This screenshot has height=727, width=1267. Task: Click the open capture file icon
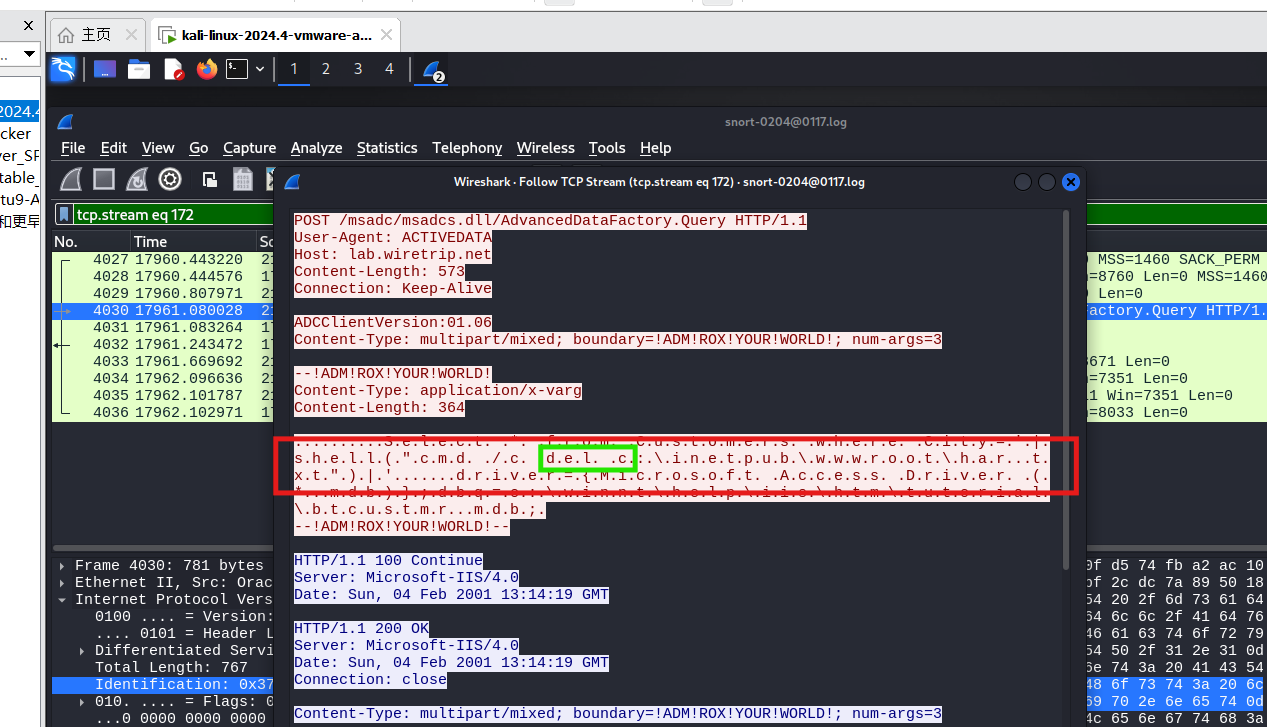point(210,179)
